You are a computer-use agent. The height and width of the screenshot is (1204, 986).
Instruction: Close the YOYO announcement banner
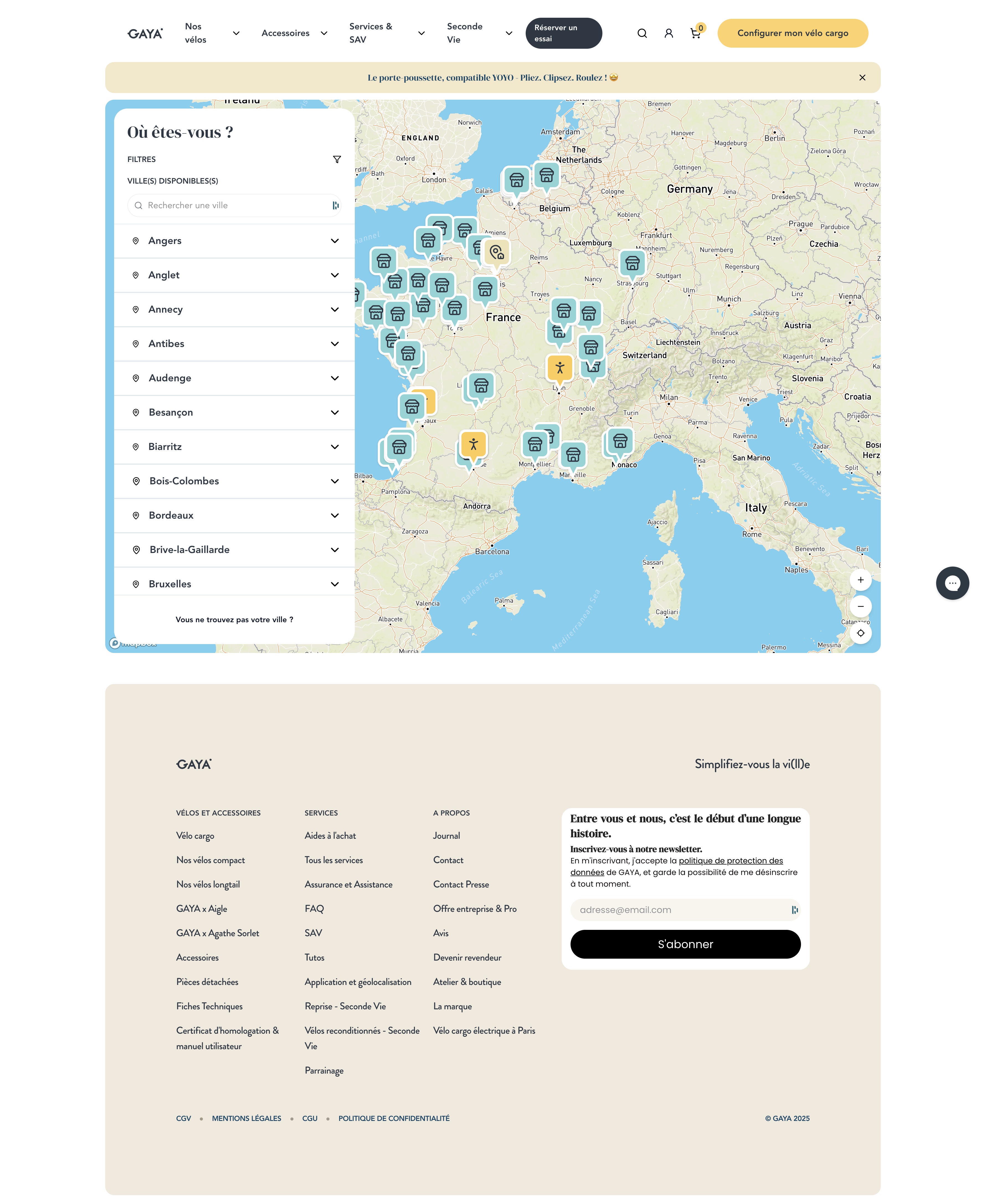click(862, 77)
